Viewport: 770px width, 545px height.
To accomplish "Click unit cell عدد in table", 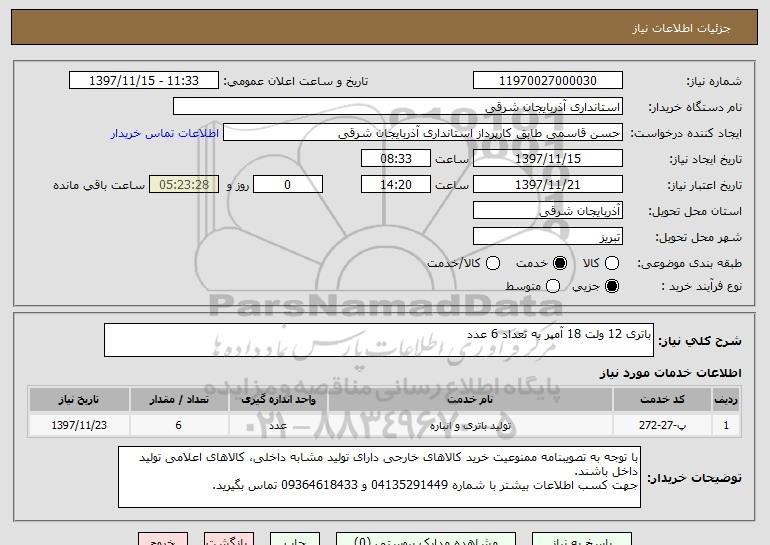I will (x=278, y=425).
